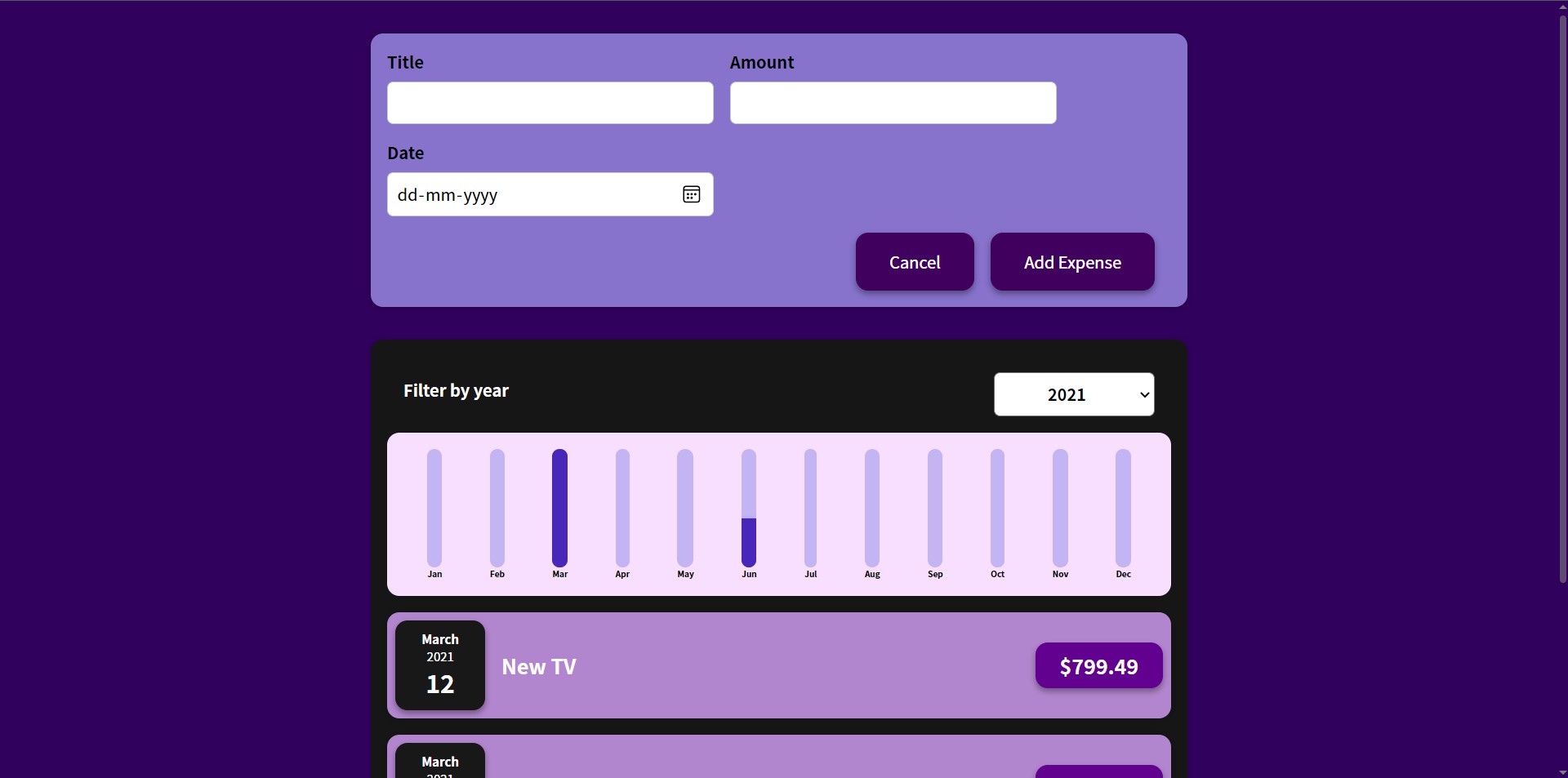The image size is (1568, 778).
Task: Click the dd-mm-yyyy date input
Action: [x=550, y=194]
